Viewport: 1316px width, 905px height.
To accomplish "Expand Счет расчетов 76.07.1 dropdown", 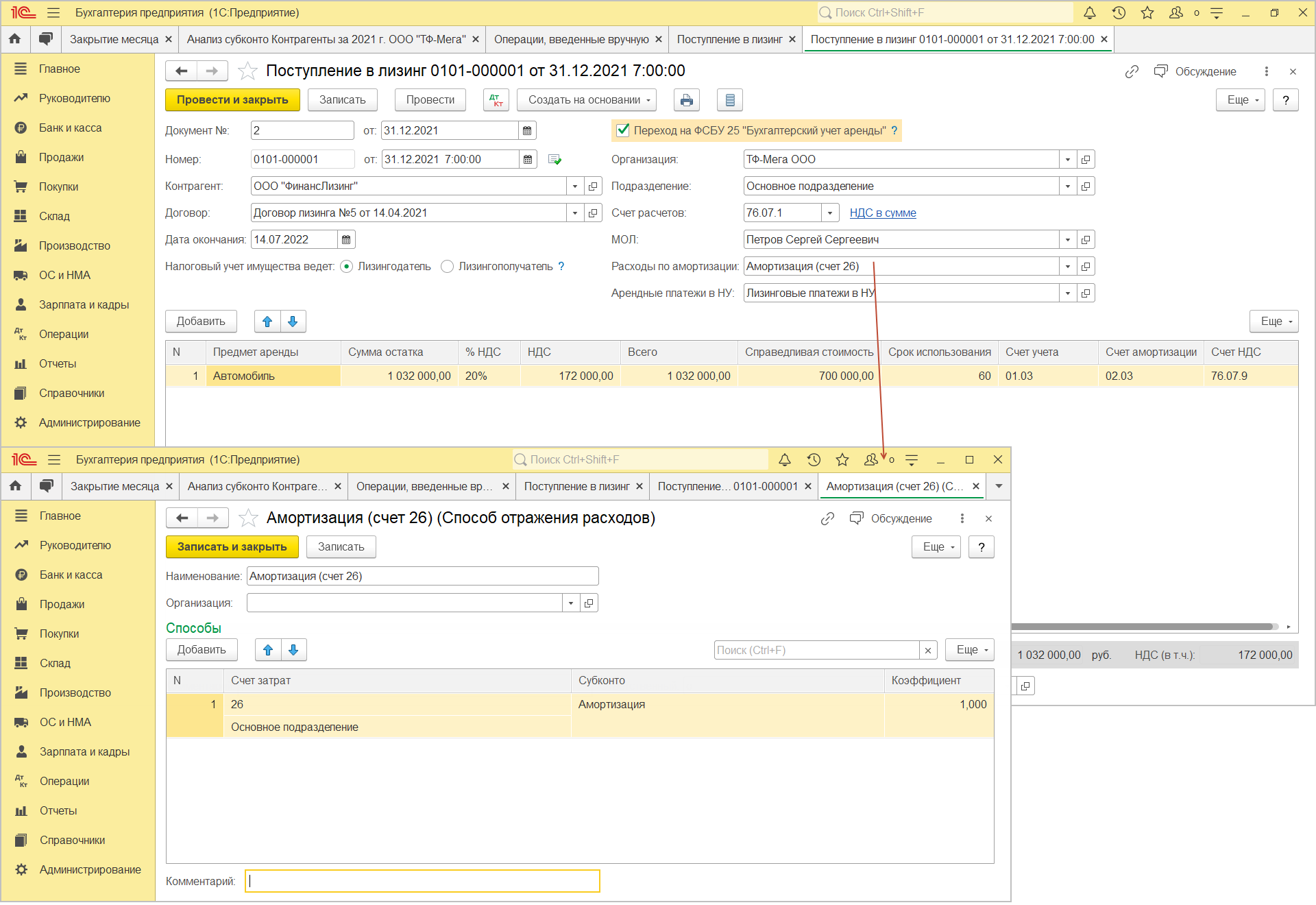I will [829, 213].
